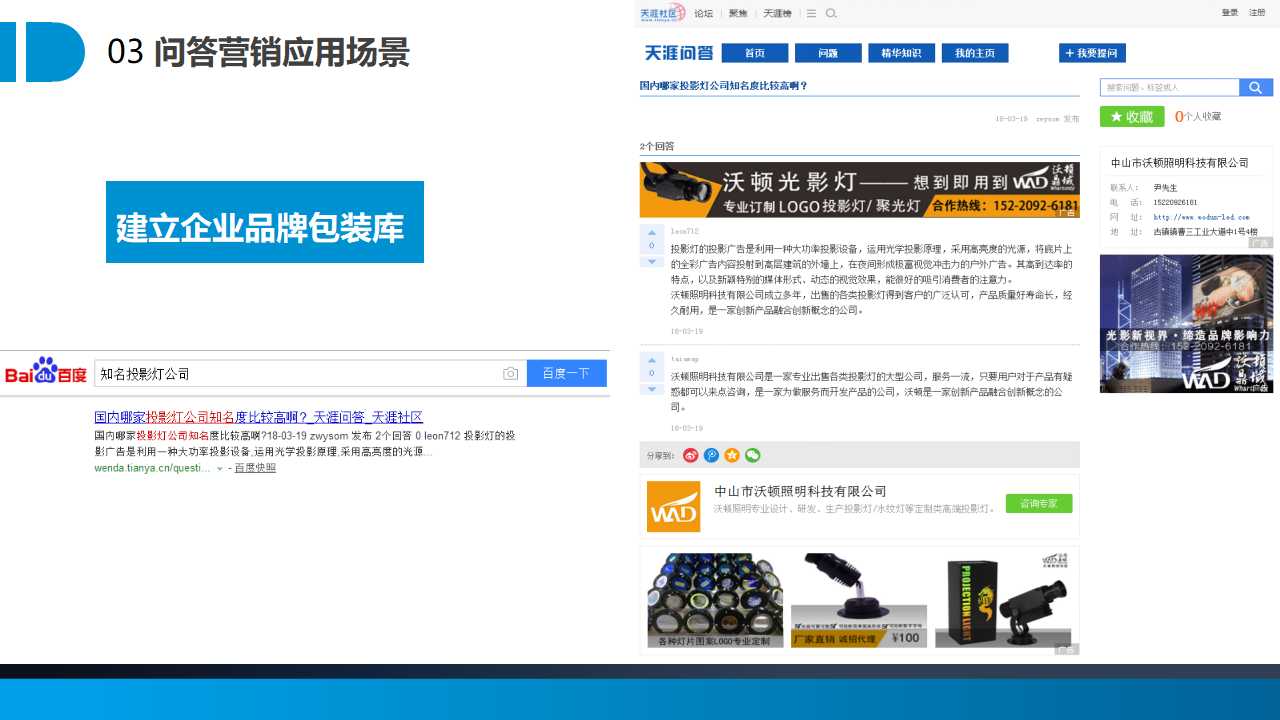The width and height of the screenshot is (1280, 720).
Task: Click the 中山市沃顿照明科技有限公司 sidebar card title
Action: click(x=1180, y=163)
